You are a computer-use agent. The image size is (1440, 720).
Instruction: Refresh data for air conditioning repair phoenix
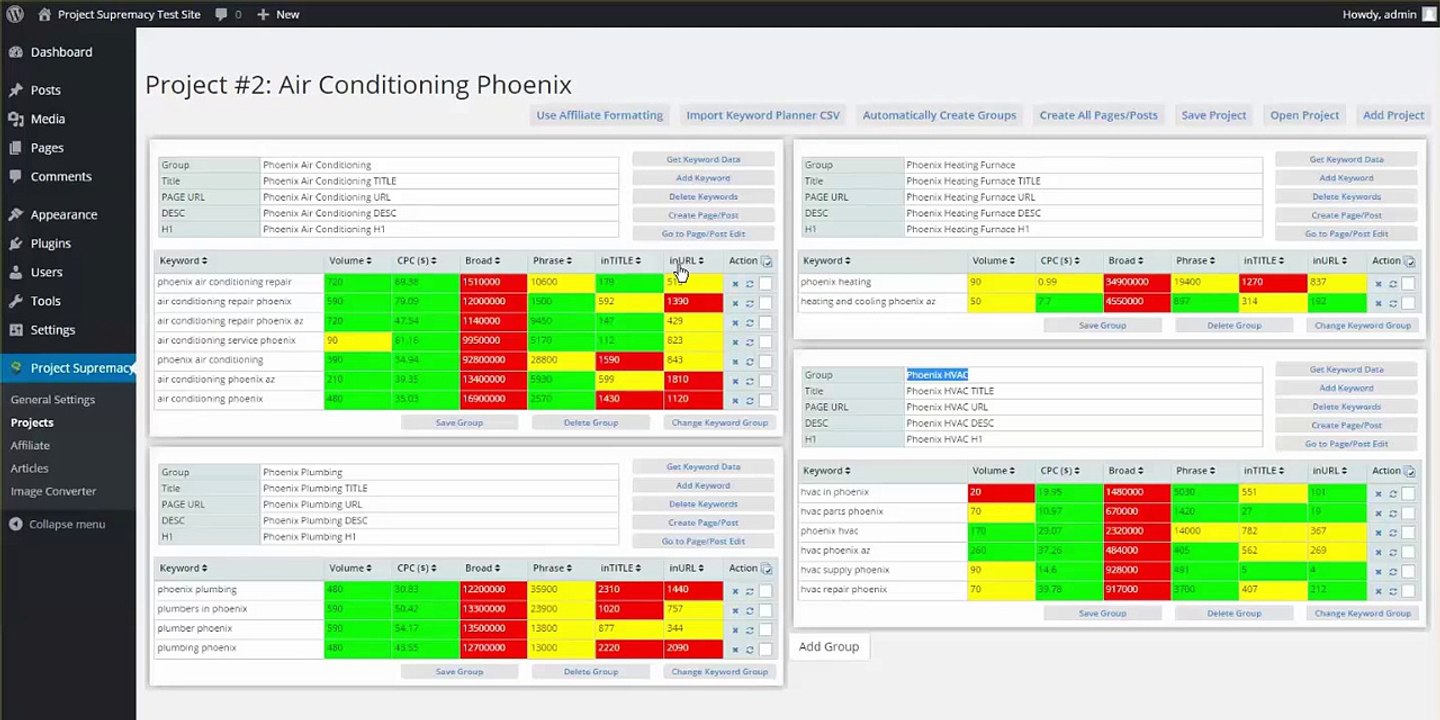click(750, 303)
